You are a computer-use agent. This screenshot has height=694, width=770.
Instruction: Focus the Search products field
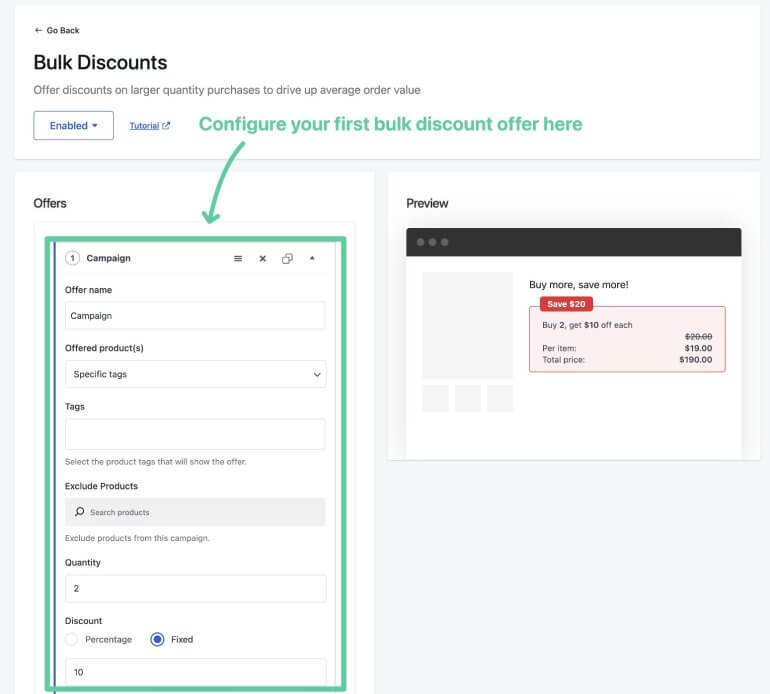pos(200,512)
